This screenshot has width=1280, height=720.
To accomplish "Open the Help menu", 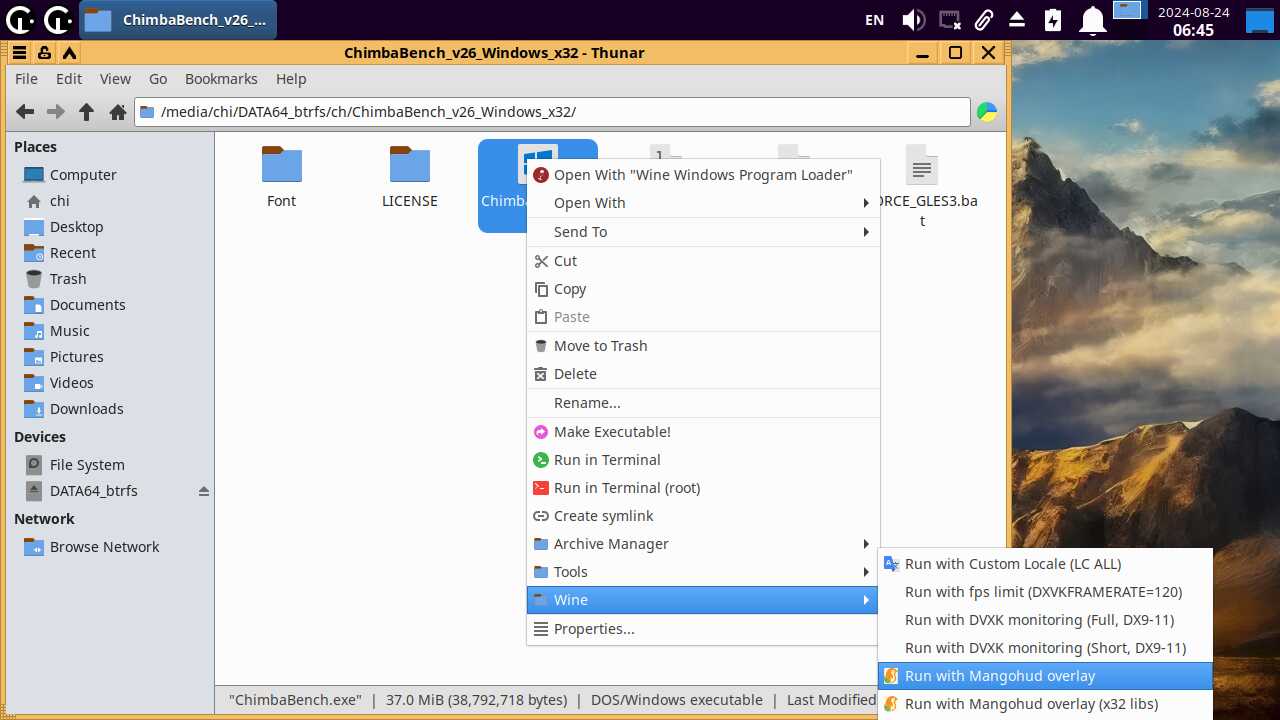I will tap(291, 79).
